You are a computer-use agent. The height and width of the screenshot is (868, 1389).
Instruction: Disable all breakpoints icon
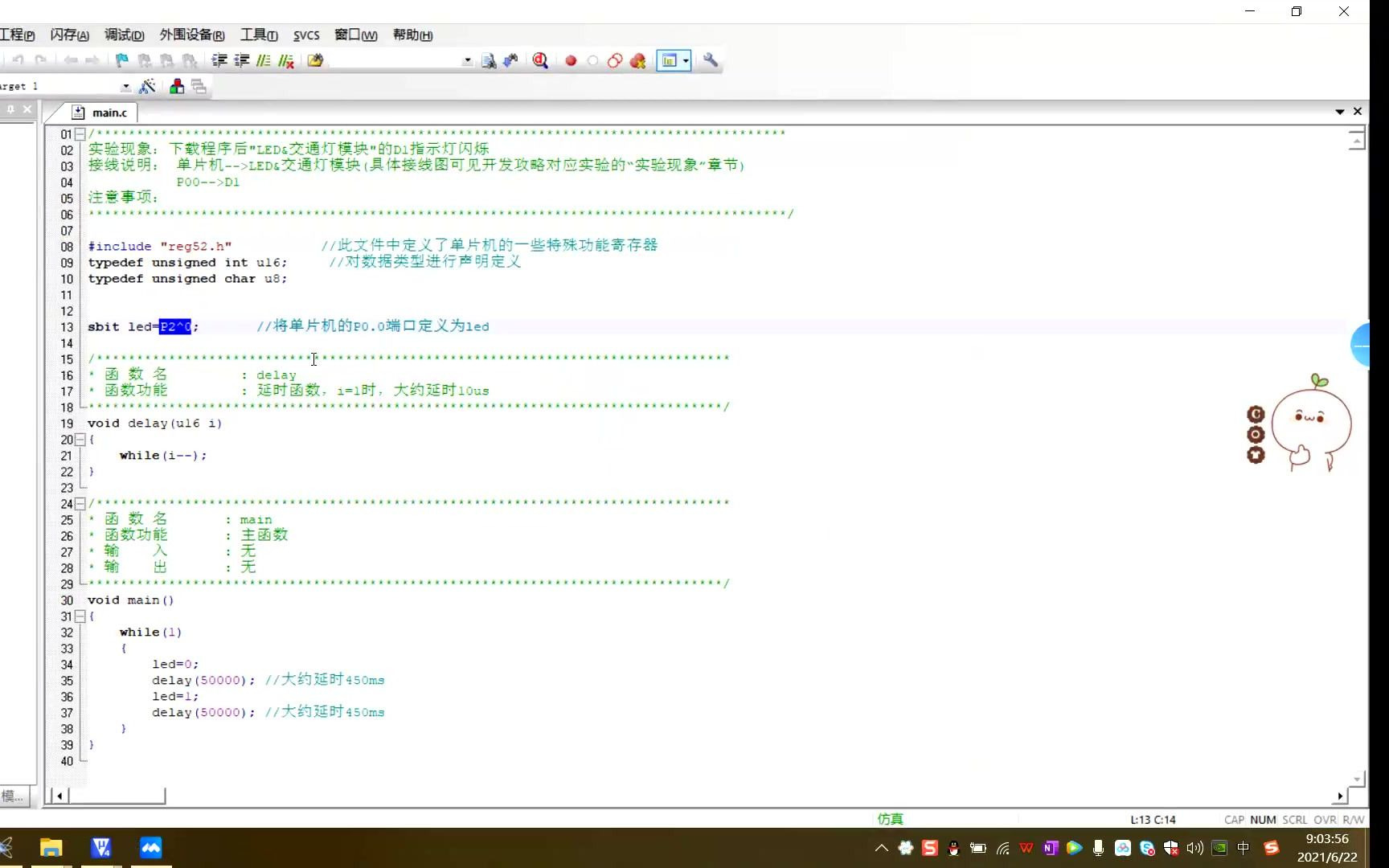tap(615, 60)
